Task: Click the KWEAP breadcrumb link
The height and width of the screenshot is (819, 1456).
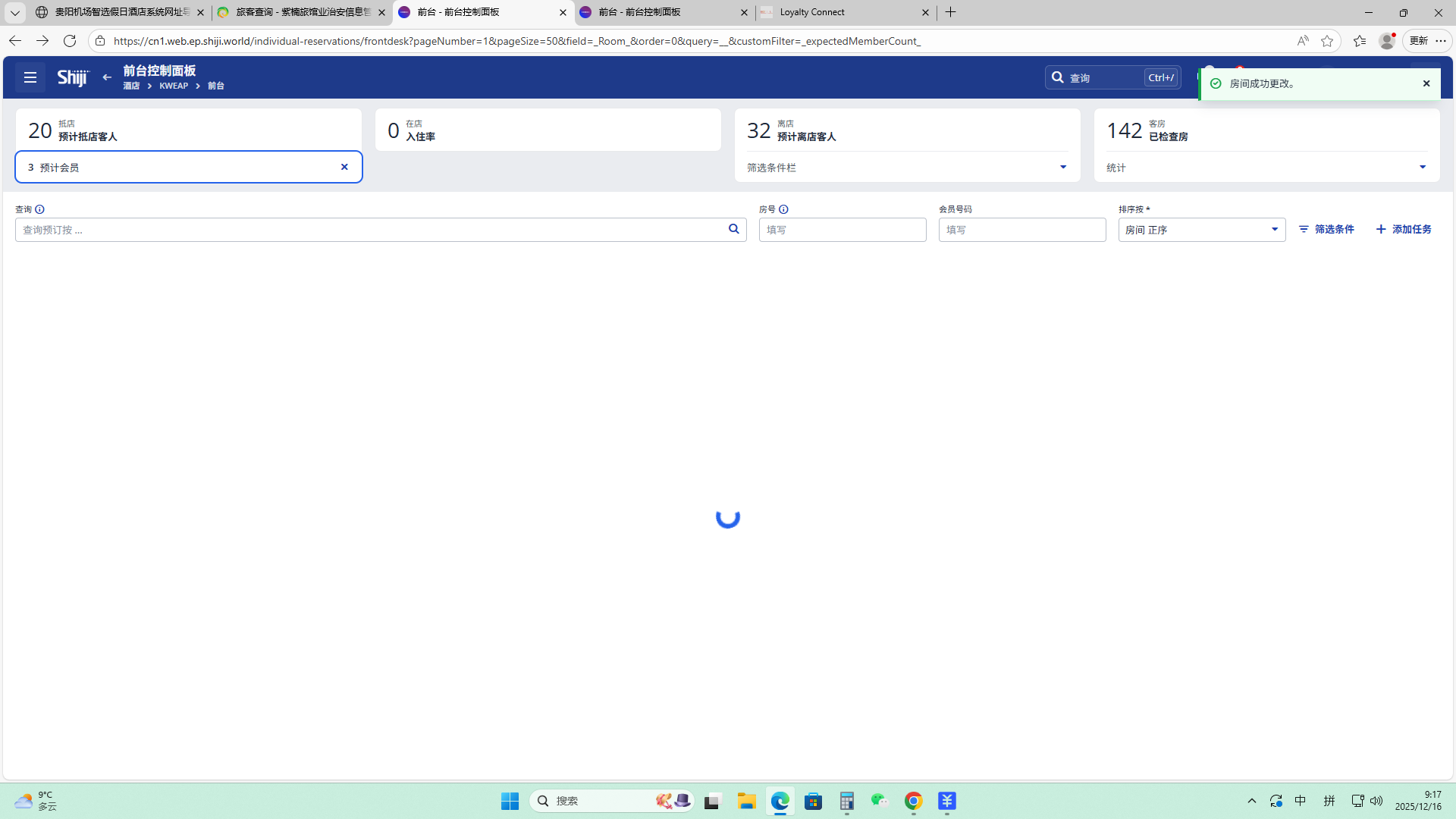Action: click(174, 86)
